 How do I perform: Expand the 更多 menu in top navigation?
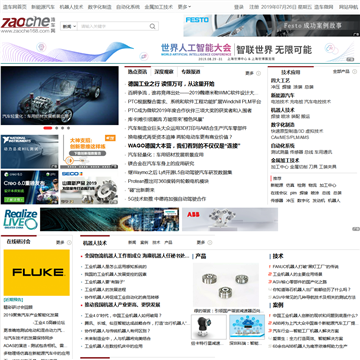(184, 7)
